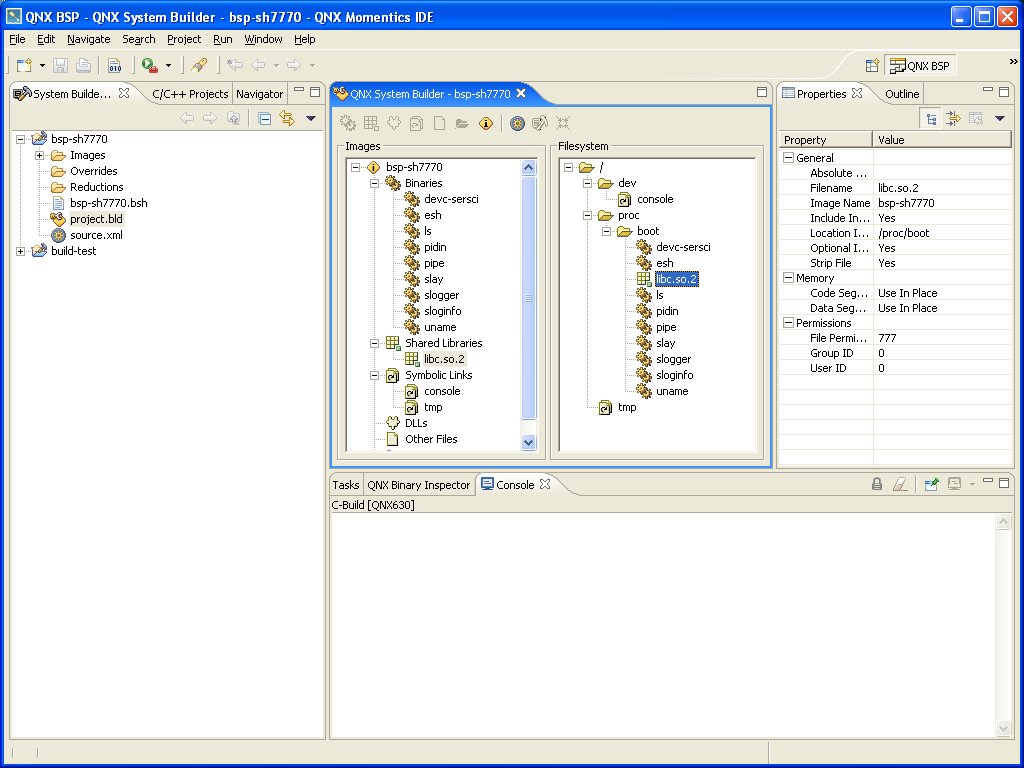The width and height of the screenshot is (1024, 768).
Task: Click scroll down arrow in Images tree
Action: click(x=529, y=442)
